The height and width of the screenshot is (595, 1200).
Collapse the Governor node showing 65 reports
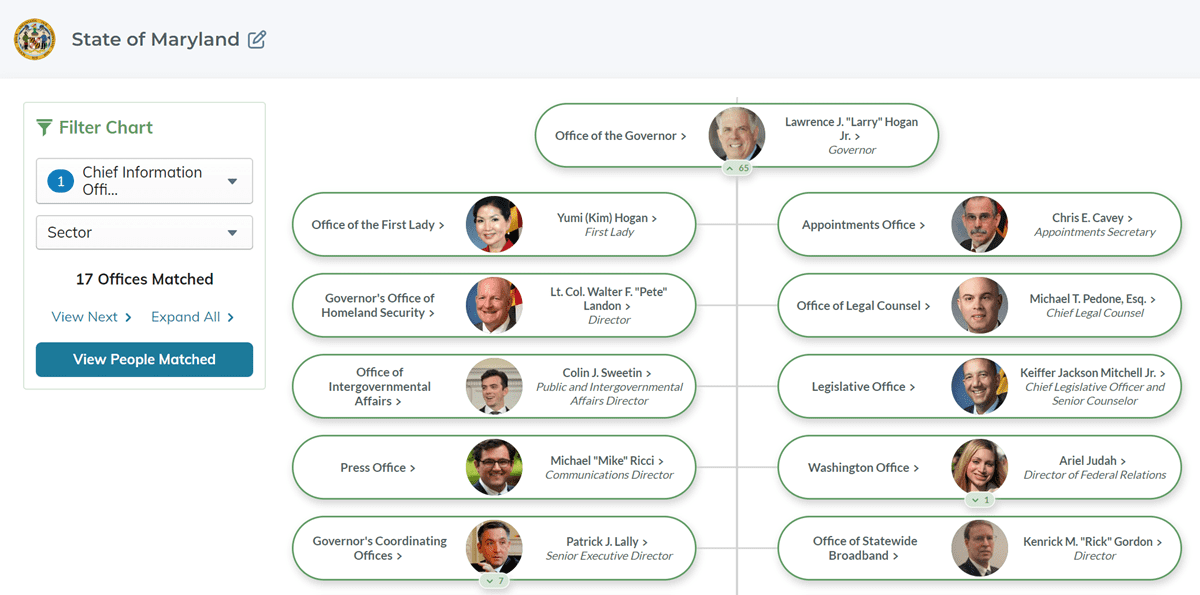point(737,168)
